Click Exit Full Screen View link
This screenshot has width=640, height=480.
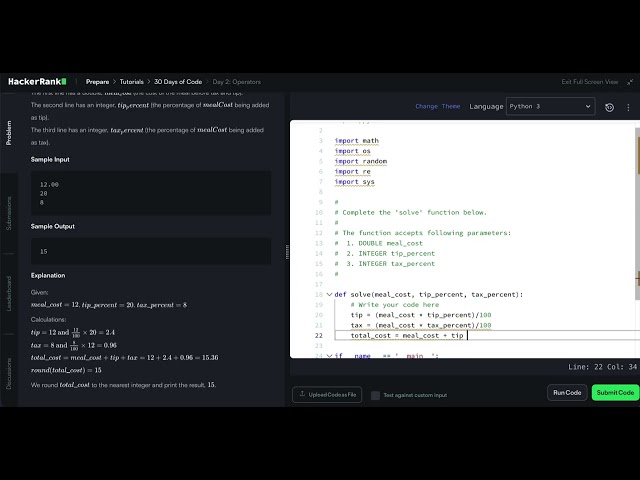[x=589, y=82]
